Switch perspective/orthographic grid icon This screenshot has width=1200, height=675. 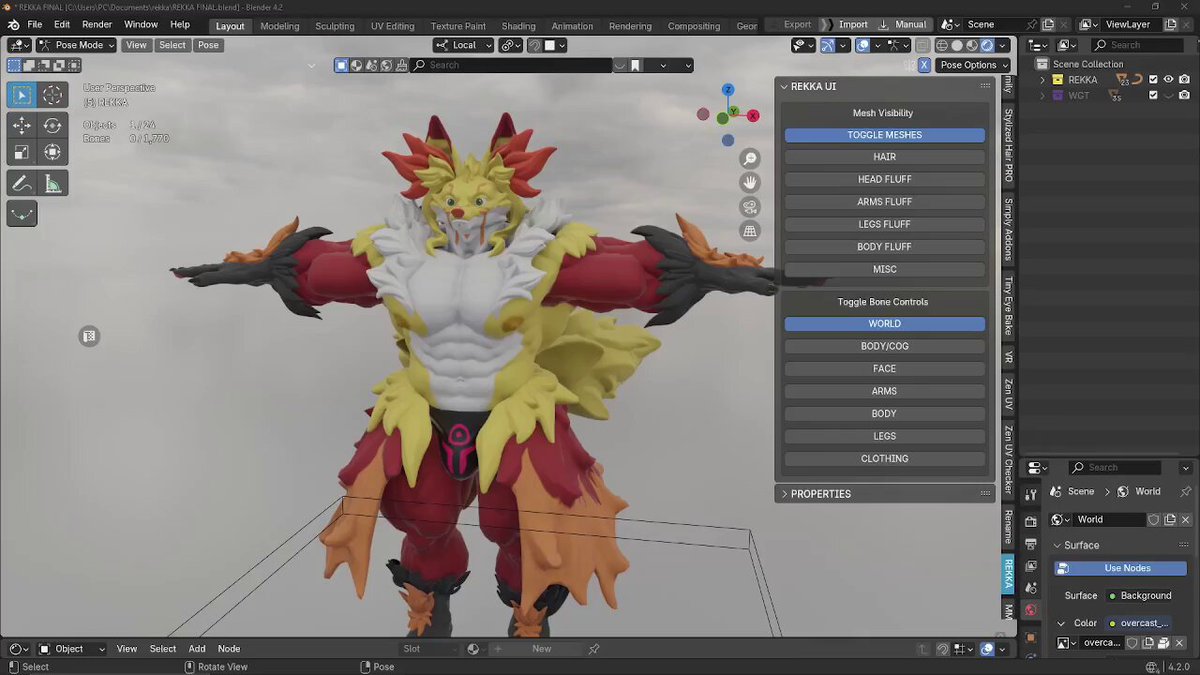pyautogui.click(x=750, y=231)
